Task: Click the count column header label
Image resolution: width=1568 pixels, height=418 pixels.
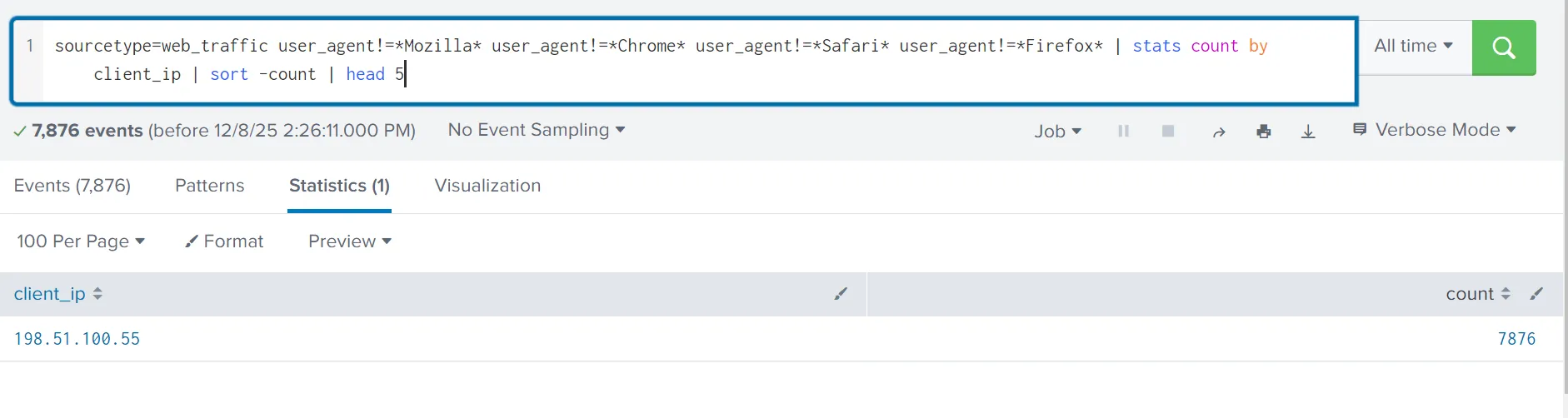Action: coord(1470,294)
